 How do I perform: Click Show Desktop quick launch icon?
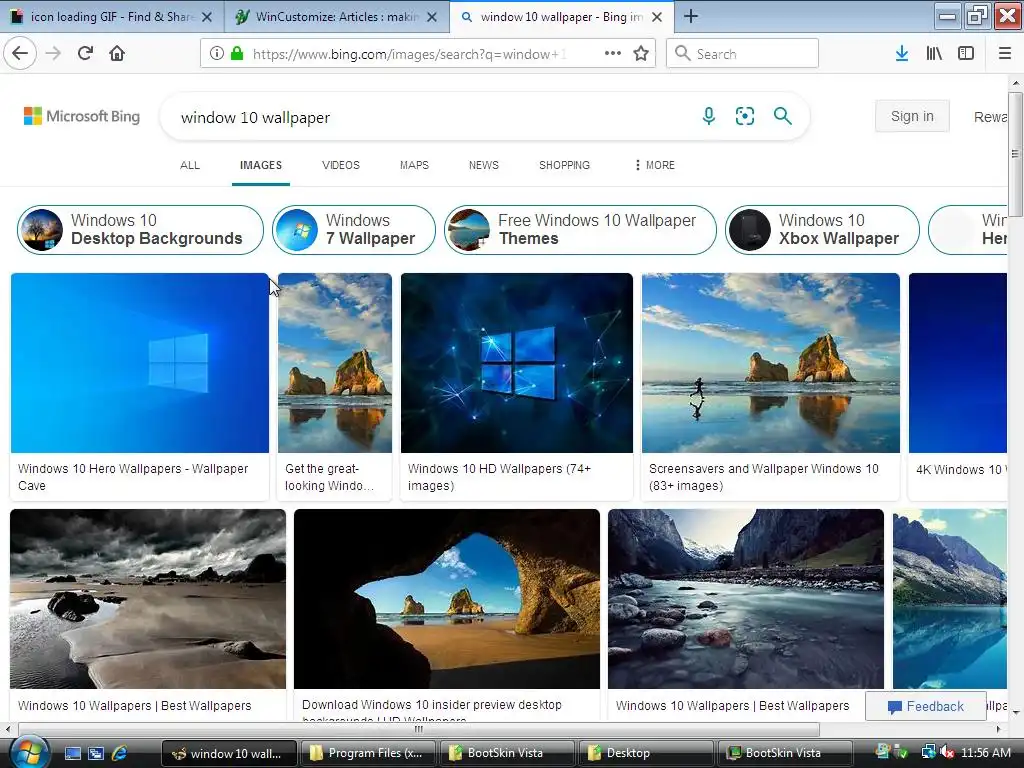(72, 753)
